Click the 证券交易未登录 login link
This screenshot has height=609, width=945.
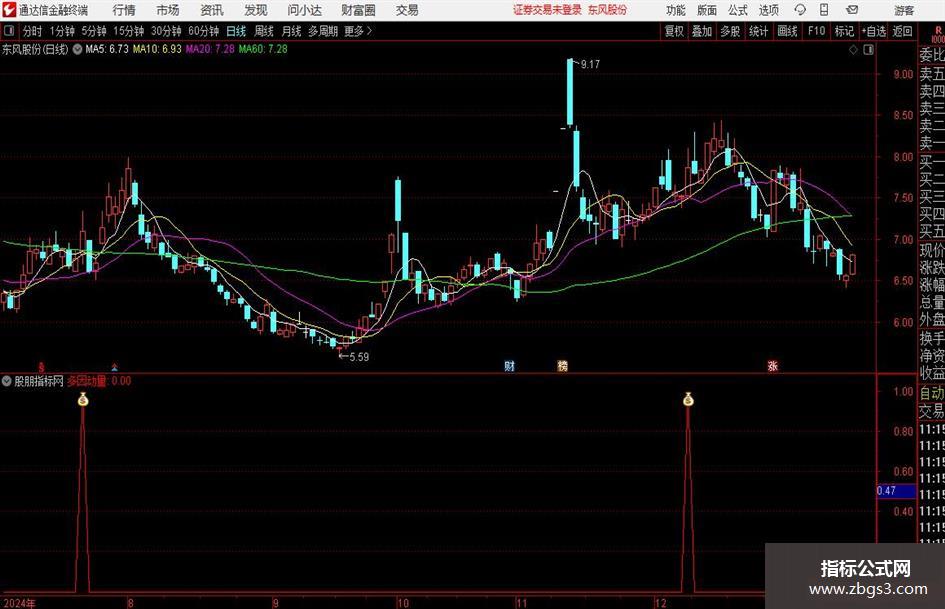[x=547, y=10]
